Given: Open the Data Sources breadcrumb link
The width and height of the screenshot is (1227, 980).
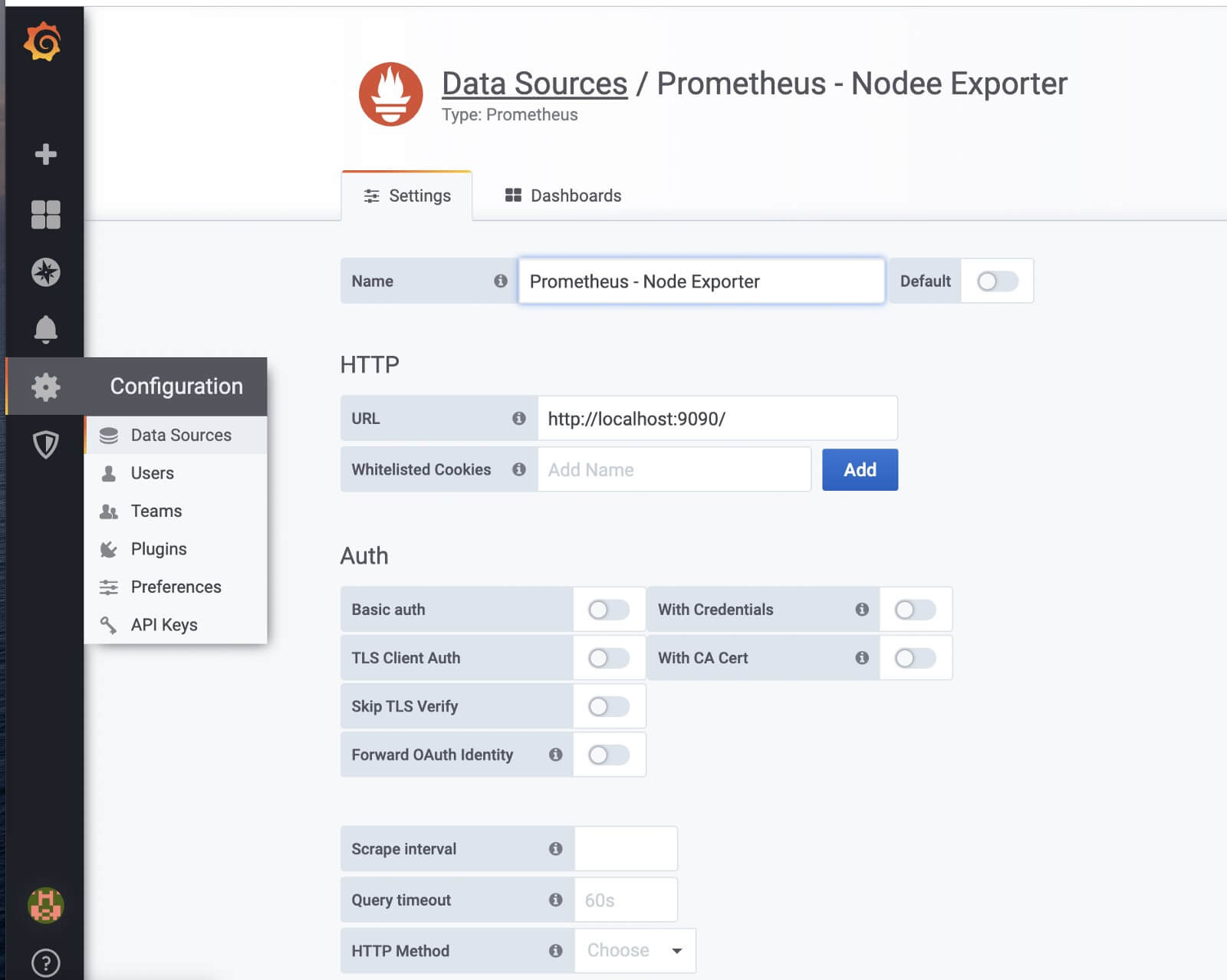Looking at the screenshot, I should pos(533,84).
